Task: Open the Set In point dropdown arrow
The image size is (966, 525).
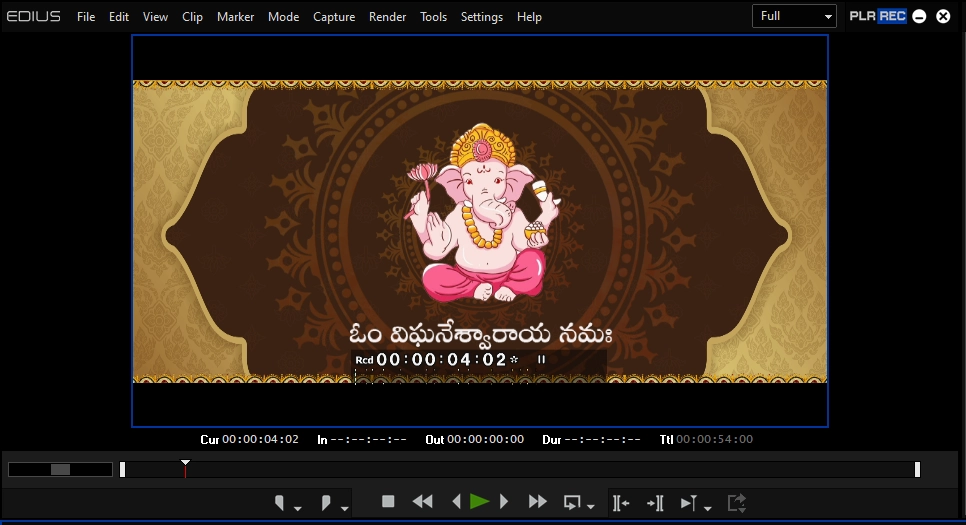Action: (x=298, y=508)
